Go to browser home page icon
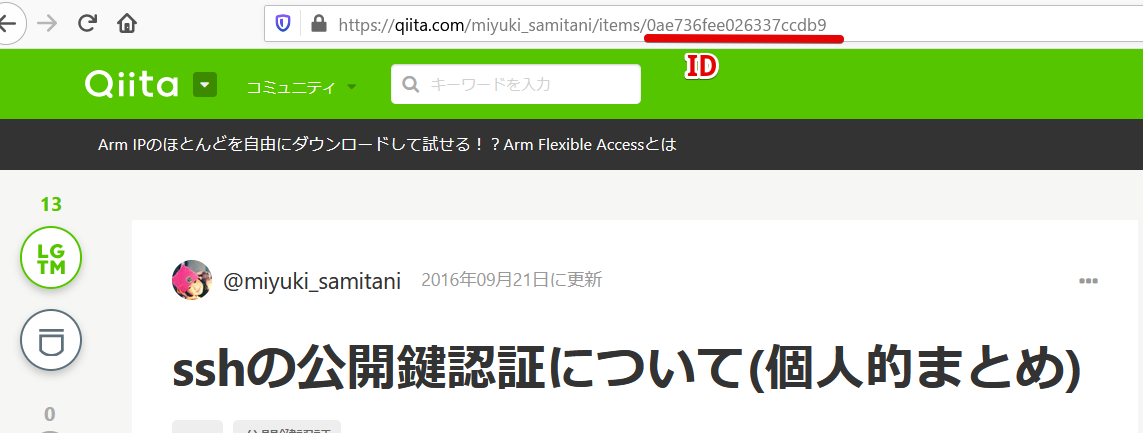Image resolution: width=1143 pixels, height=433 pixels. pos(127,24)
